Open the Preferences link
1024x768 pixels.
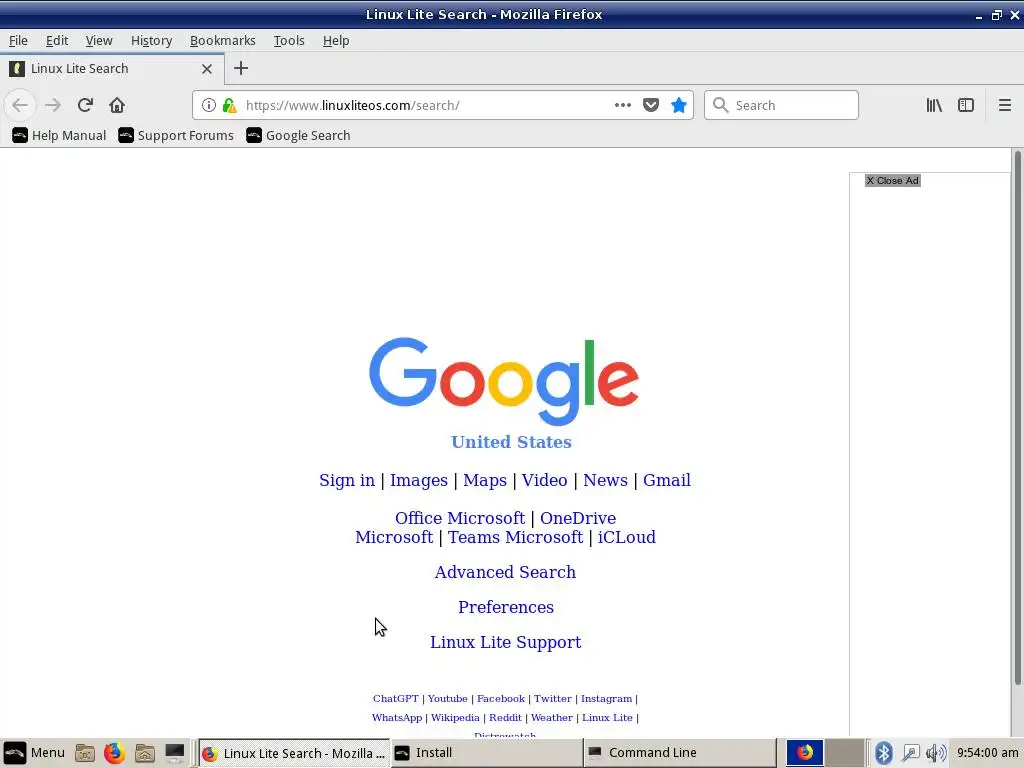coord(506,607)
